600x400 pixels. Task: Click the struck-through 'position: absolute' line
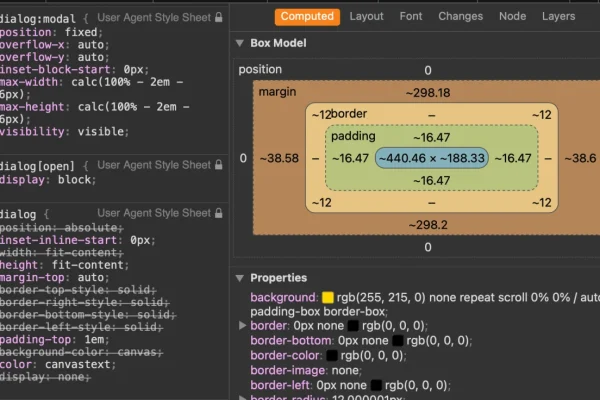(x=62, y=228)
